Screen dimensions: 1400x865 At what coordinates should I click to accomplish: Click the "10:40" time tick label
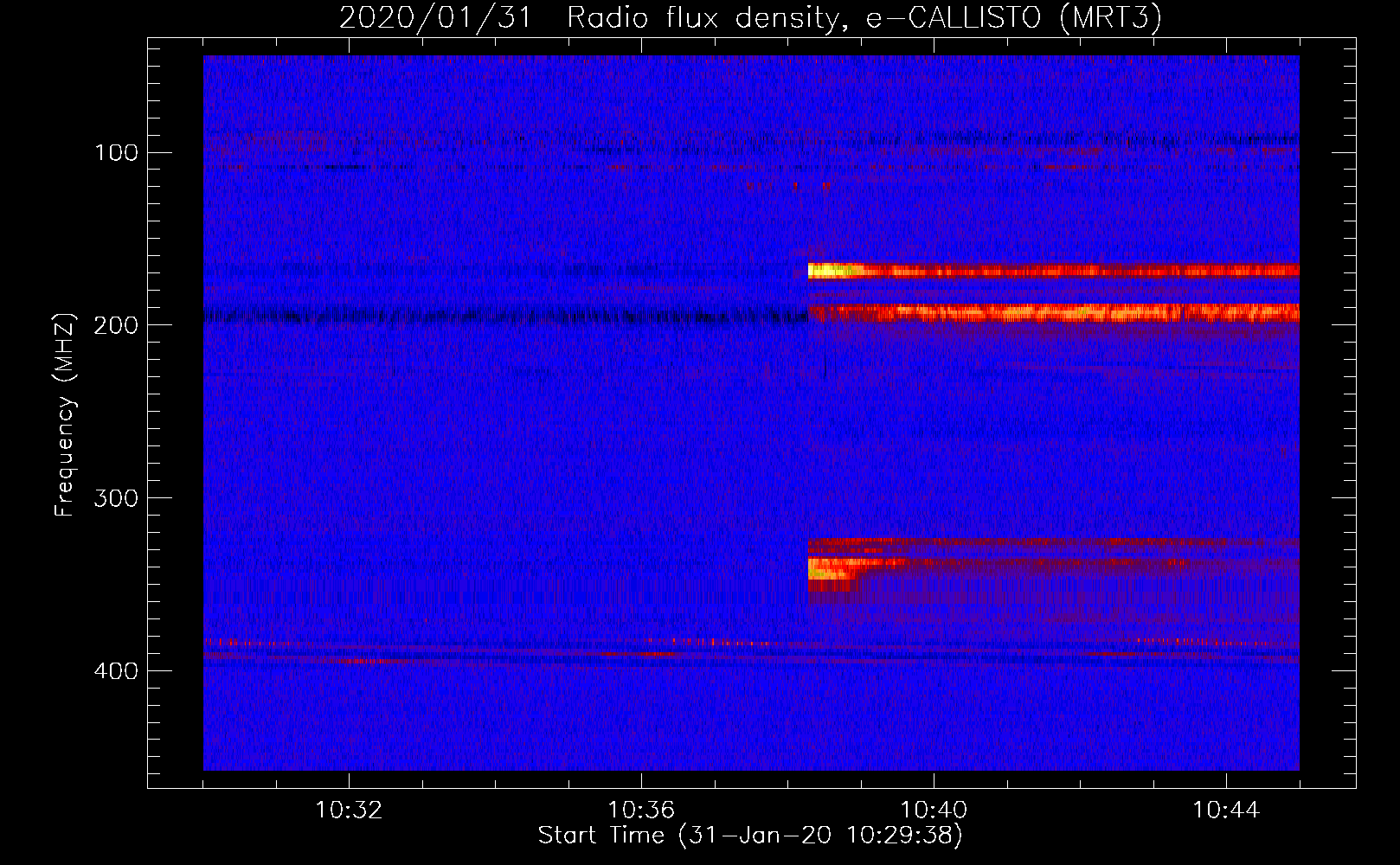coord(934,811)
